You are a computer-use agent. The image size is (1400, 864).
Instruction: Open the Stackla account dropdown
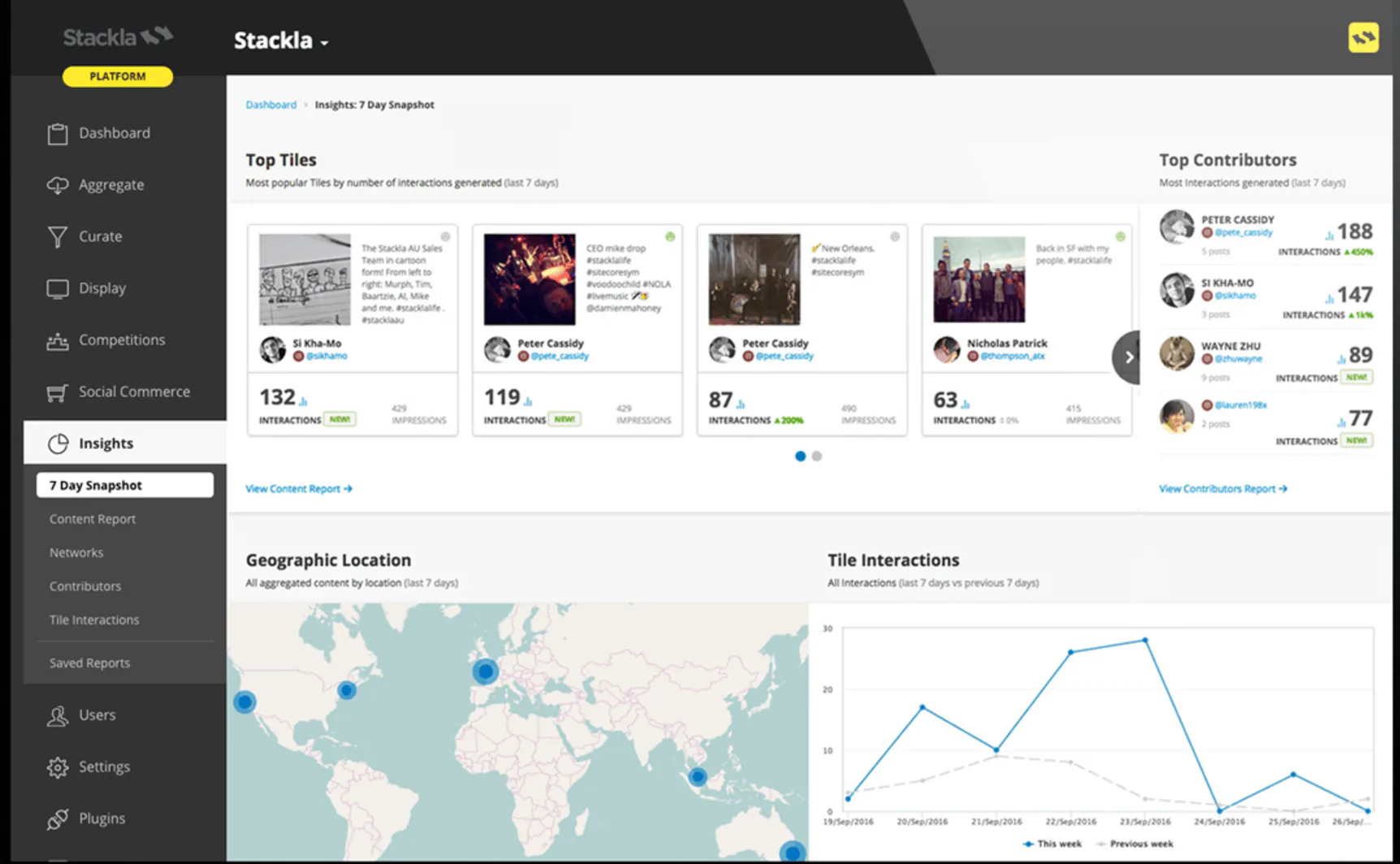(x=281, y=41)
